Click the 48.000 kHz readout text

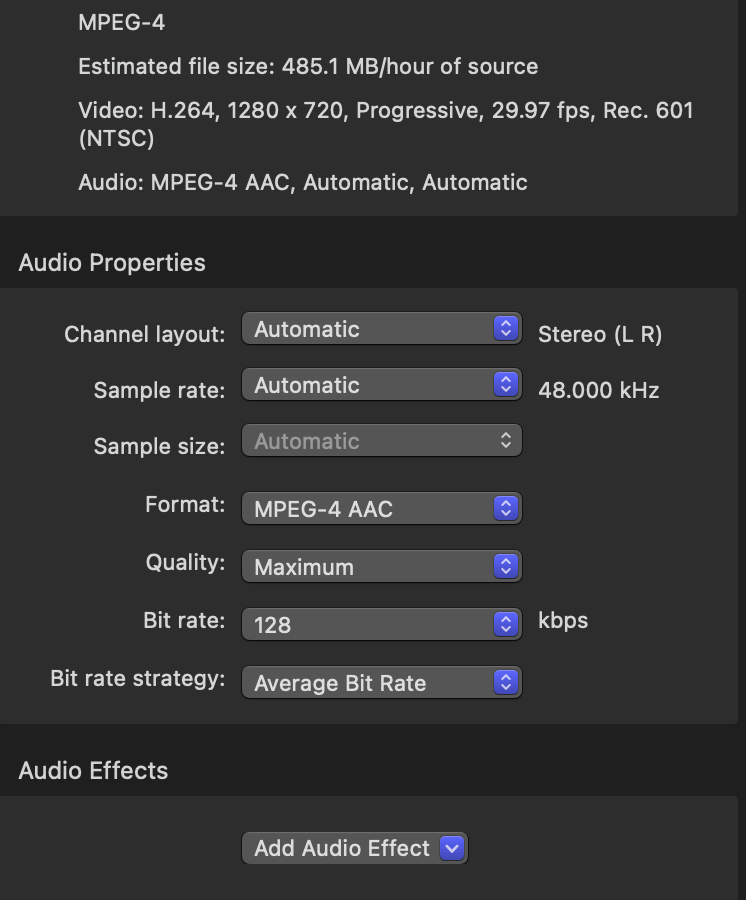point(598,390)
